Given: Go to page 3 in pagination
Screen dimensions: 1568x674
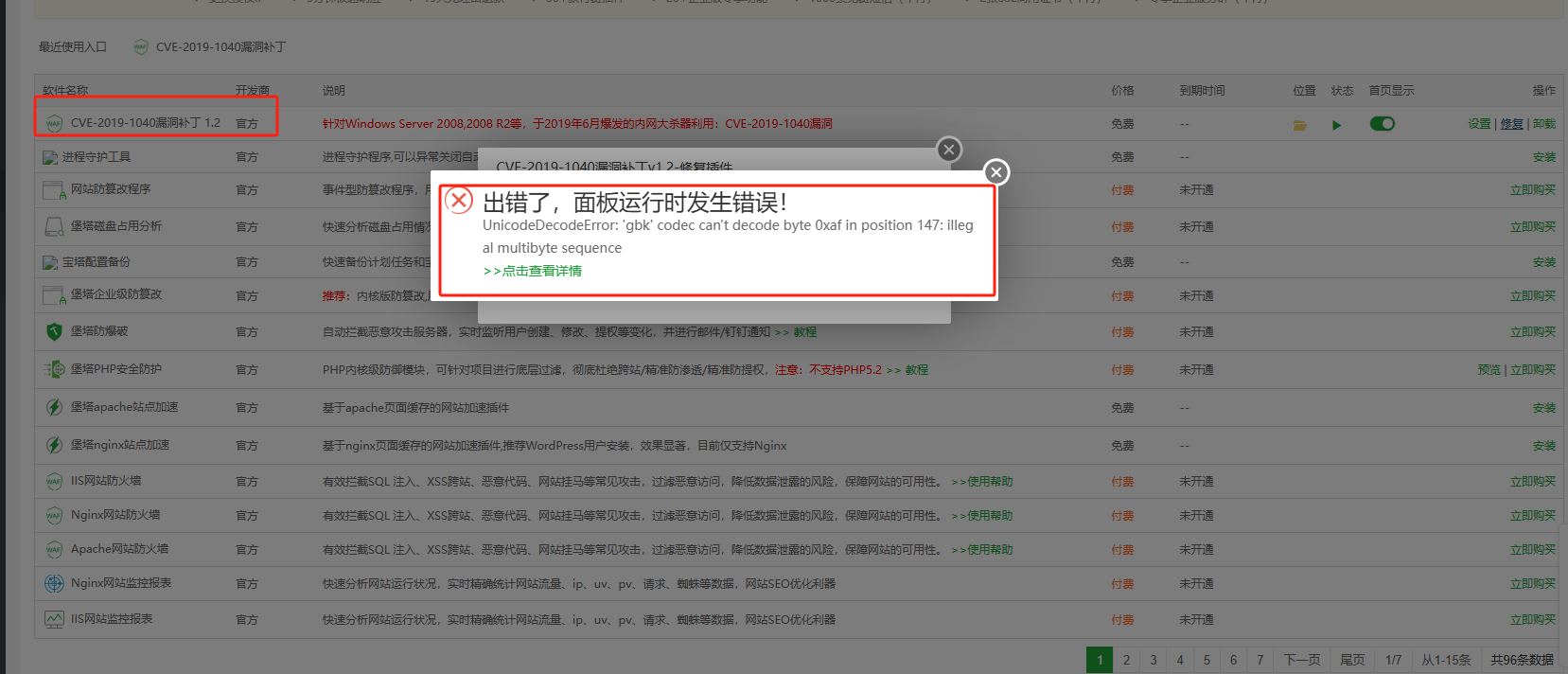Looking at the screenshot, I should pos(1153,660).
